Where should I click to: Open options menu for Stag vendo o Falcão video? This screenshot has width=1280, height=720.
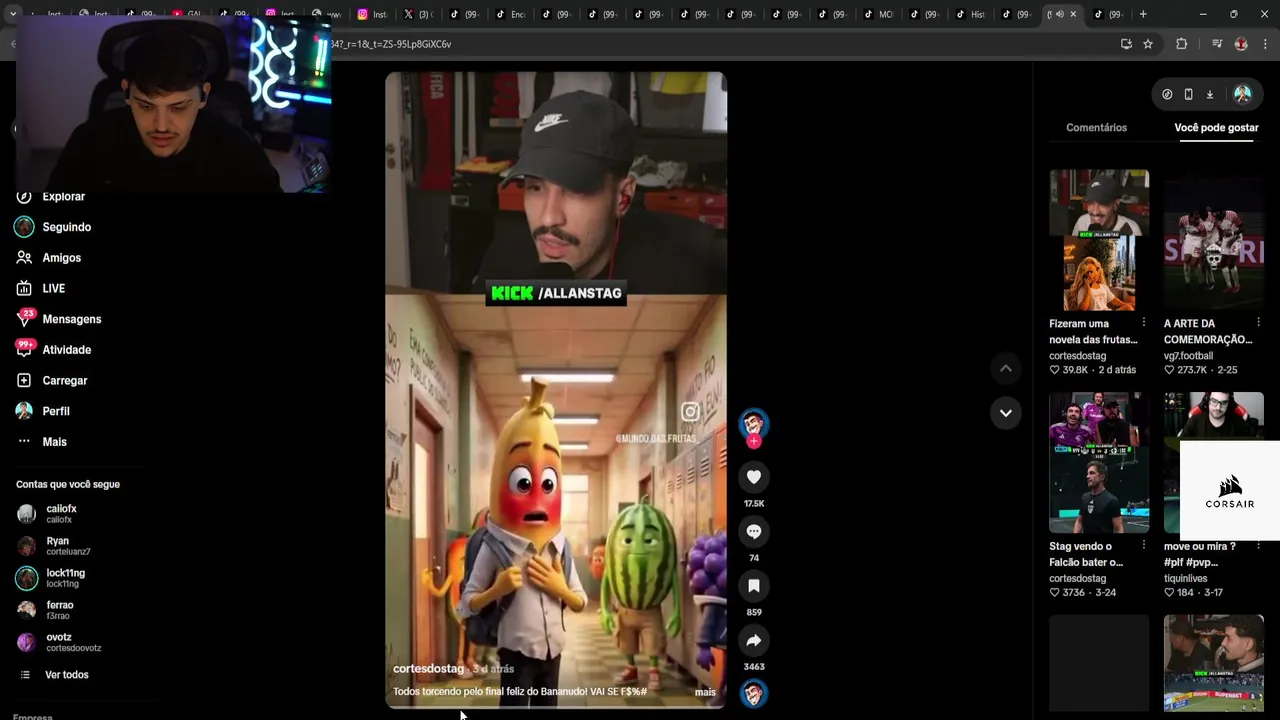1144,545
